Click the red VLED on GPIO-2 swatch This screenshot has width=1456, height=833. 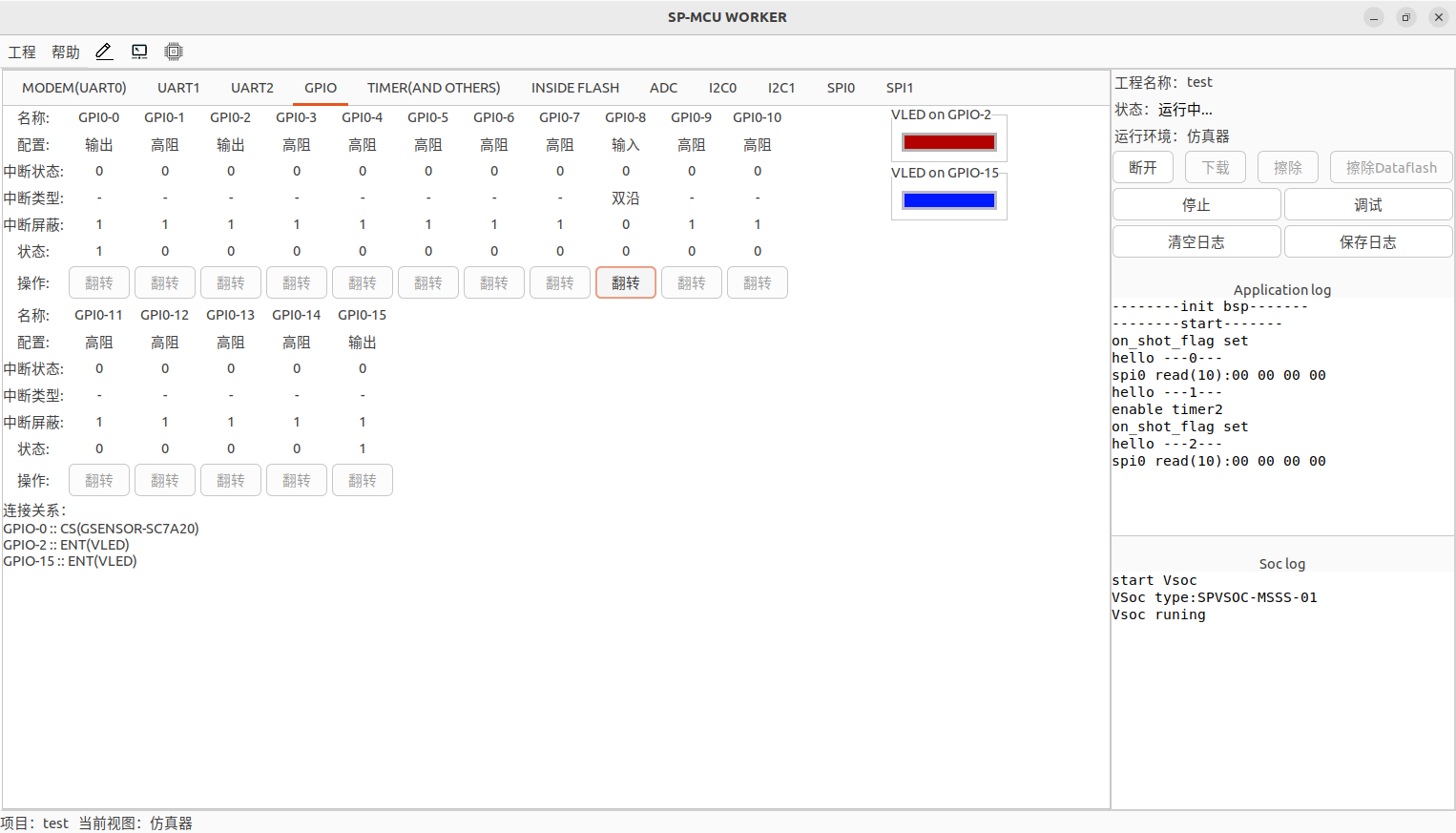(948, 142)
